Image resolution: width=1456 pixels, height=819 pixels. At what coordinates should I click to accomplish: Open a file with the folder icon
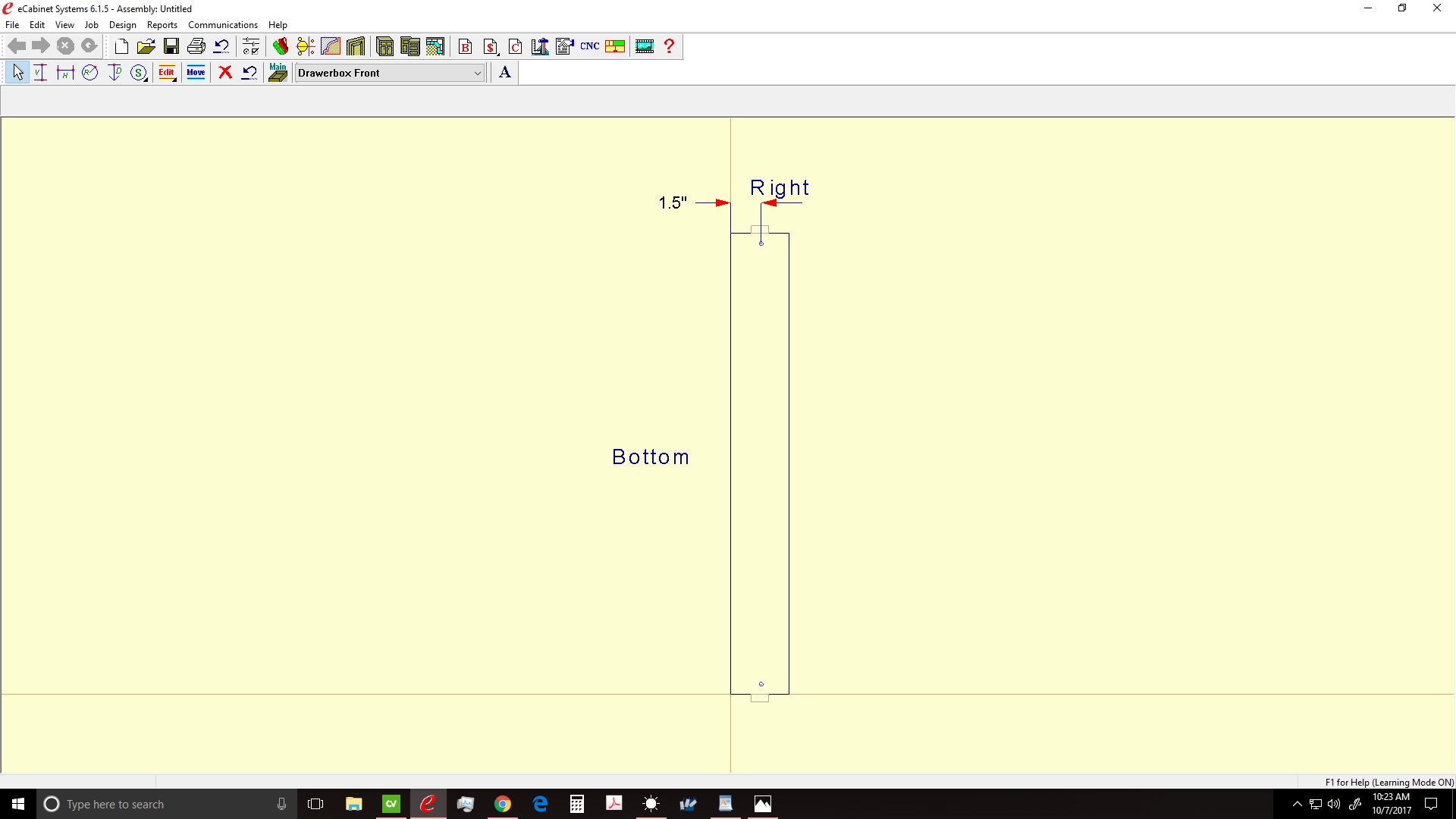click(146, 47)
